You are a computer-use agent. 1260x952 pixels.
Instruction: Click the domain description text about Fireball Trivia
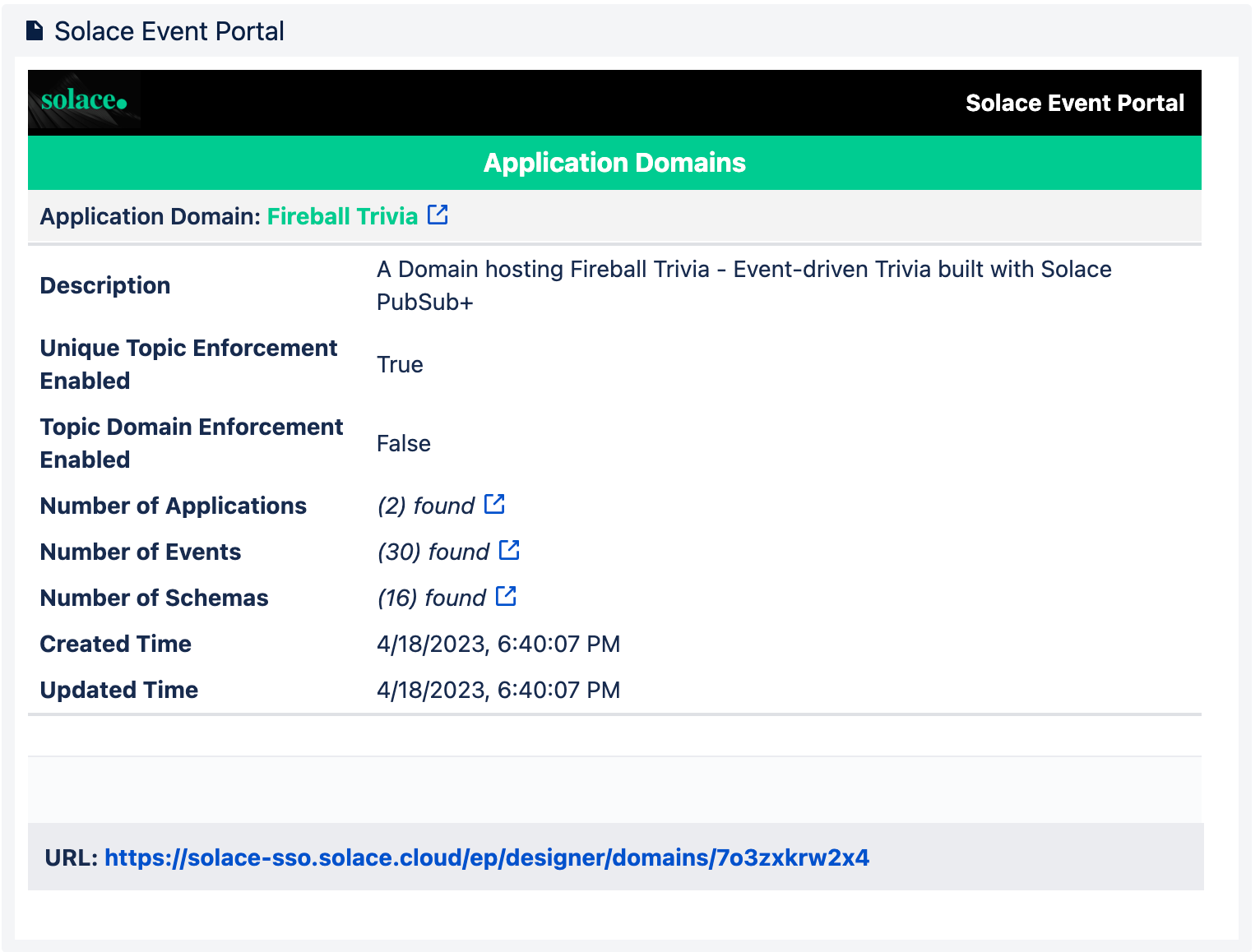pos(743,285)
